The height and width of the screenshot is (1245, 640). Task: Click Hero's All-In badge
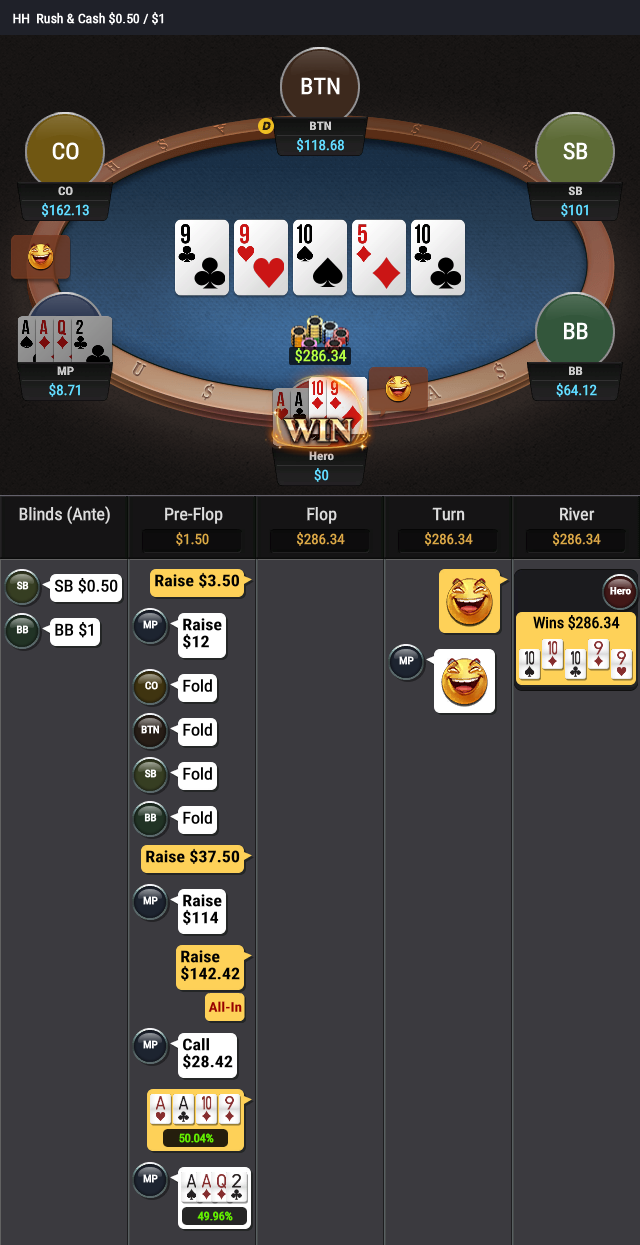225,1007
